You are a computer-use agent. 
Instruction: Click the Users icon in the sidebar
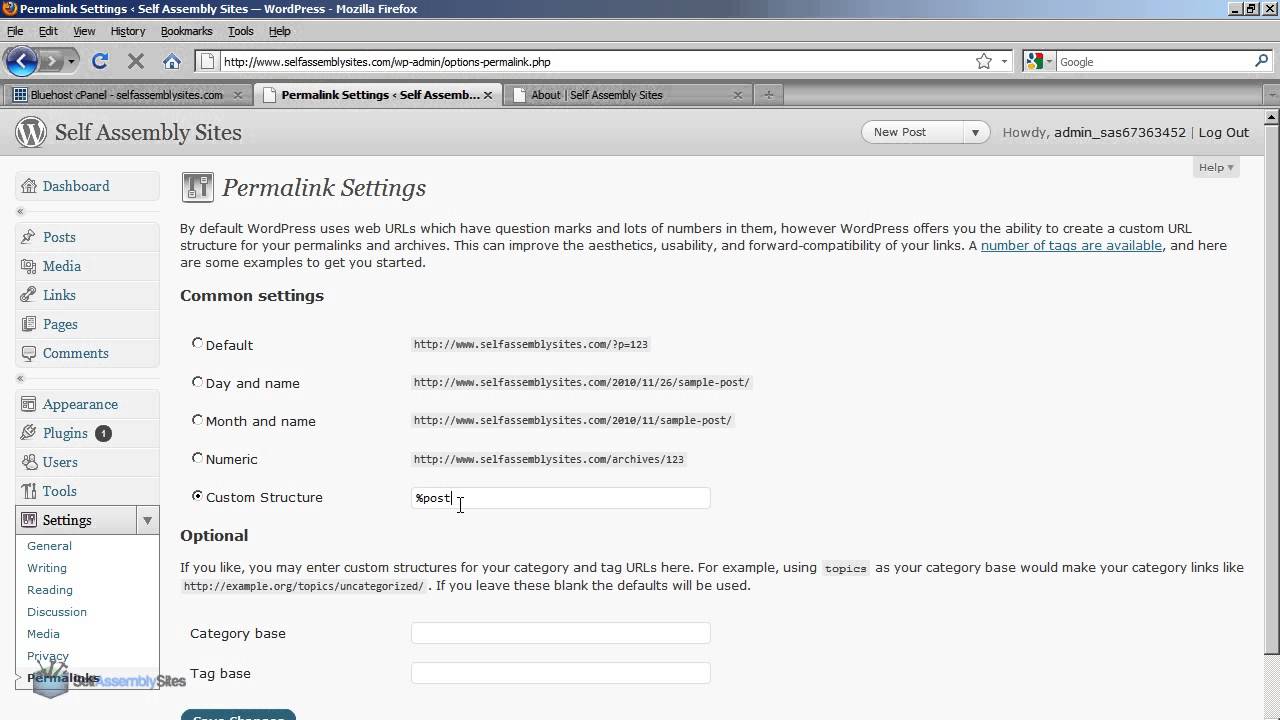click(29, 462)
